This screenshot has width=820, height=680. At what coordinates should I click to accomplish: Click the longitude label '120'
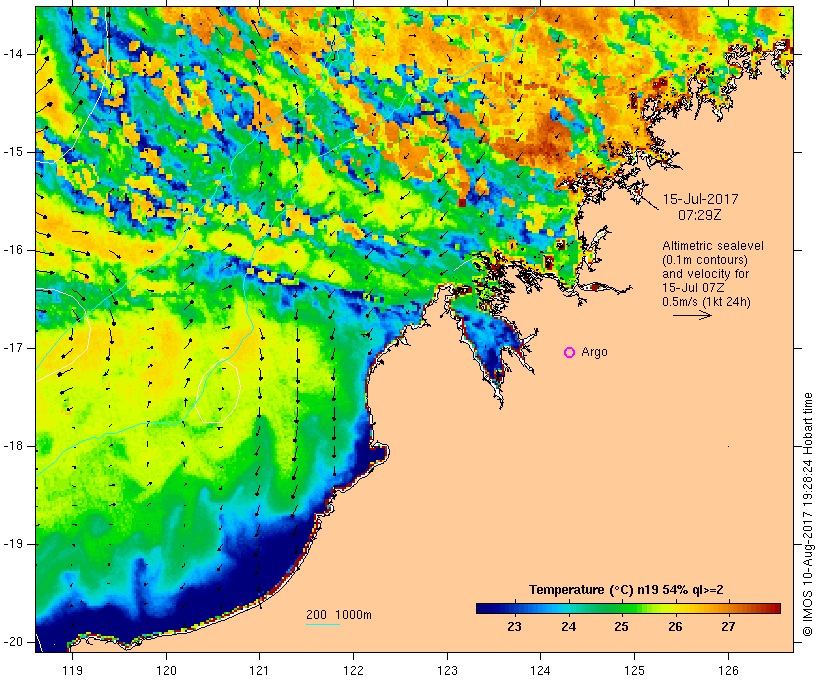[166, 670]
